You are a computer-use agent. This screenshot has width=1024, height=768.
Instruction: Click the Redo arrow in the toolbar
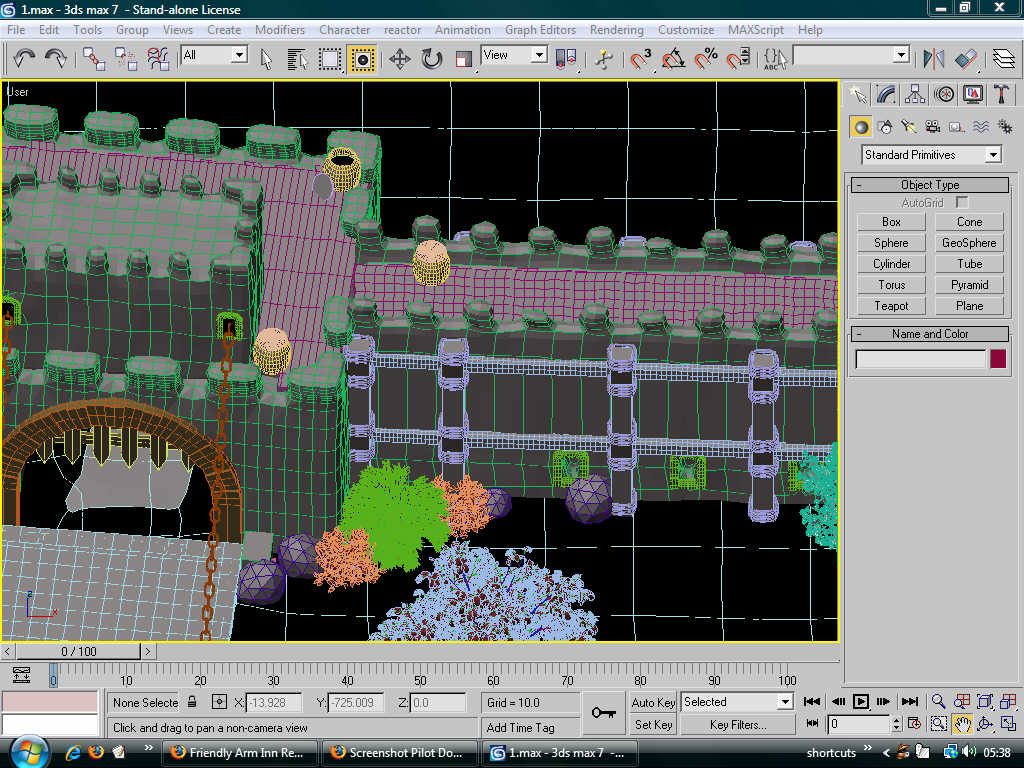click(x=56, y=59)
